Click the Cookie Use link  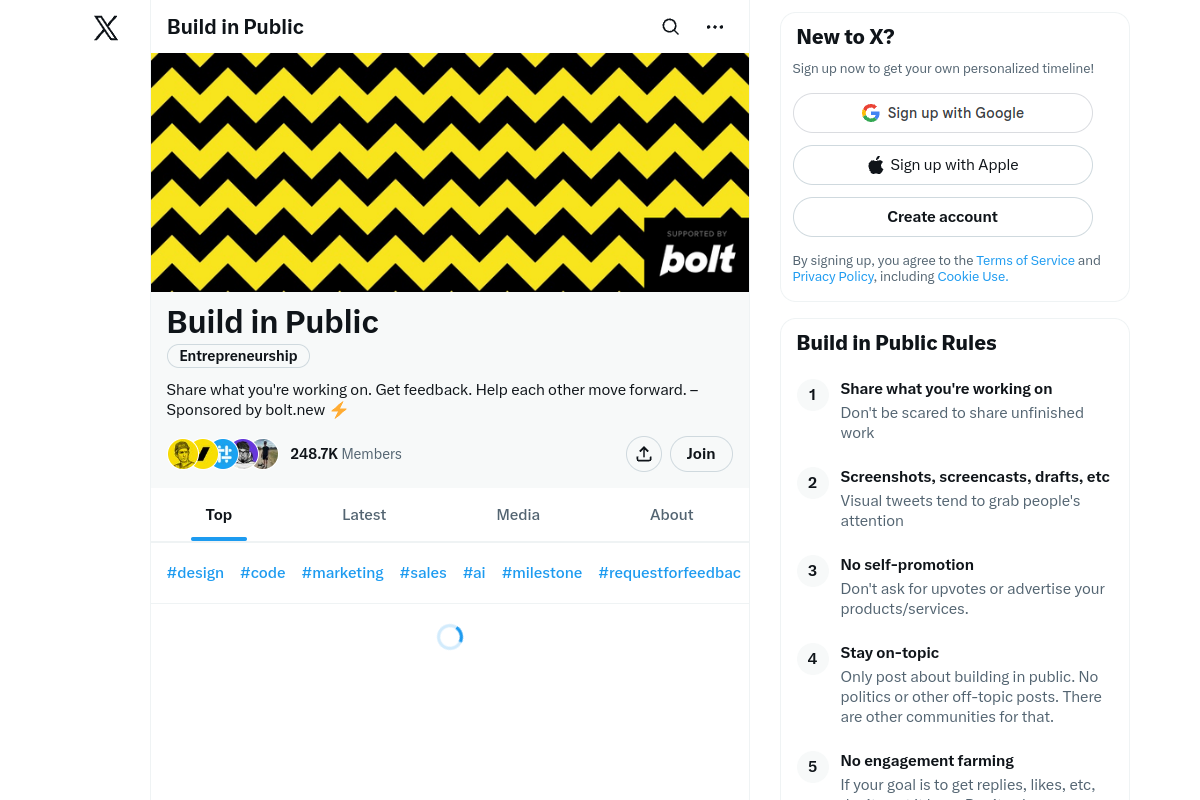click(x=971, y=276)
